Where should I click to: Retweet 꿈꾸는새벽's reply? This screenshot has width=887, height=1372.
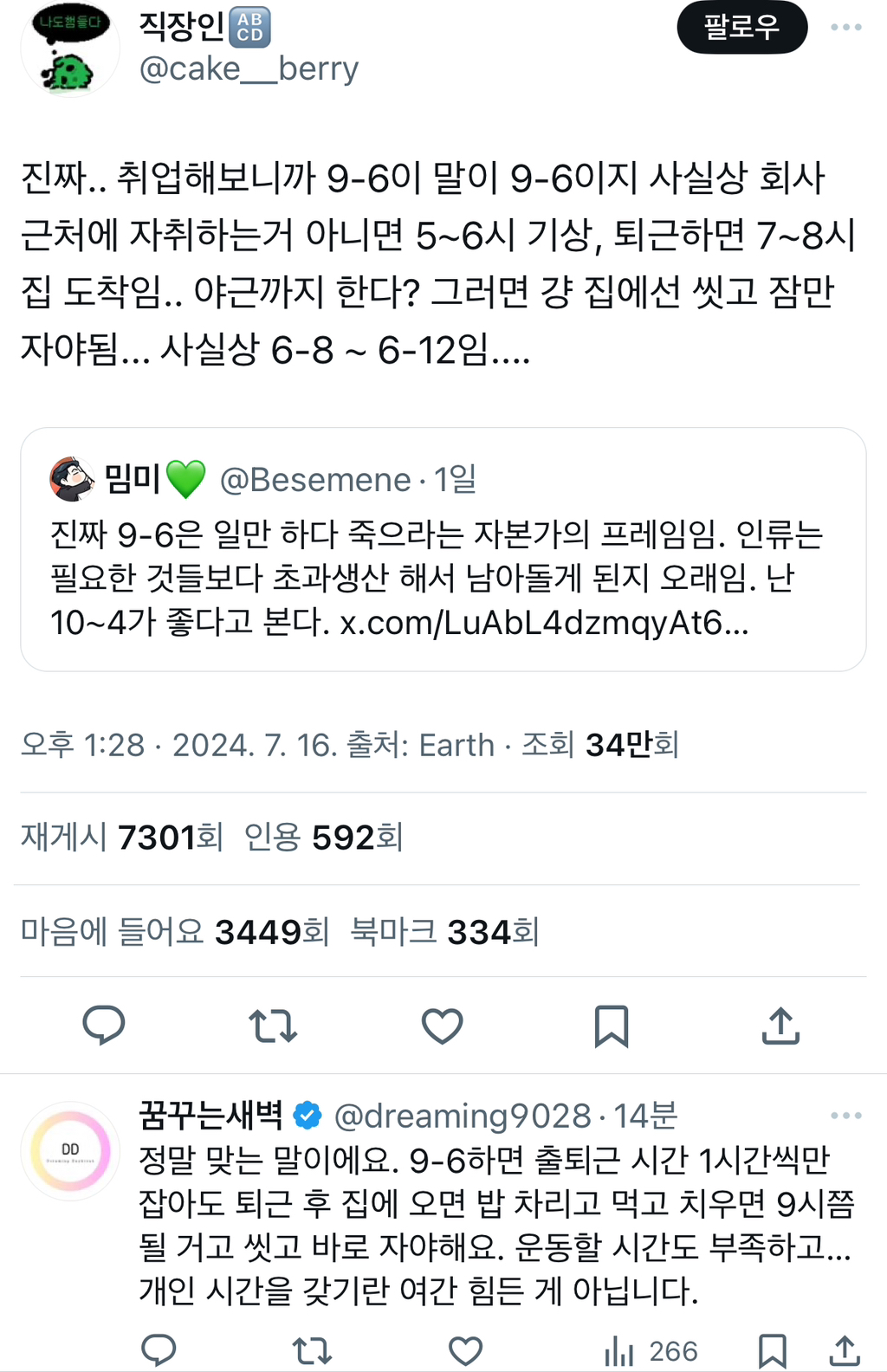click(312, 1350)
